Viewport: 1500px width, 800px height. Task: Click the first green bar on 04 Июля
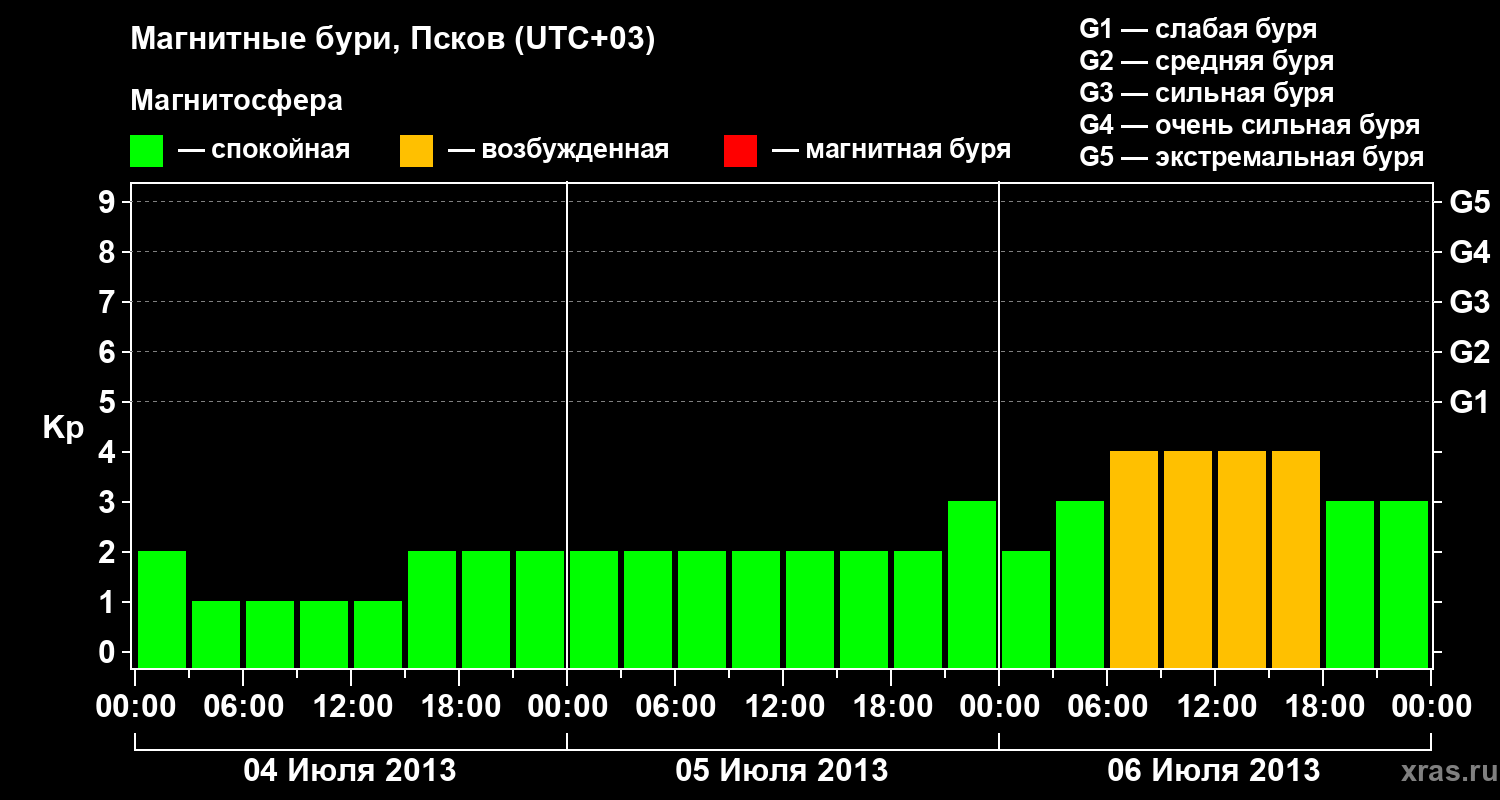[162, 609]
